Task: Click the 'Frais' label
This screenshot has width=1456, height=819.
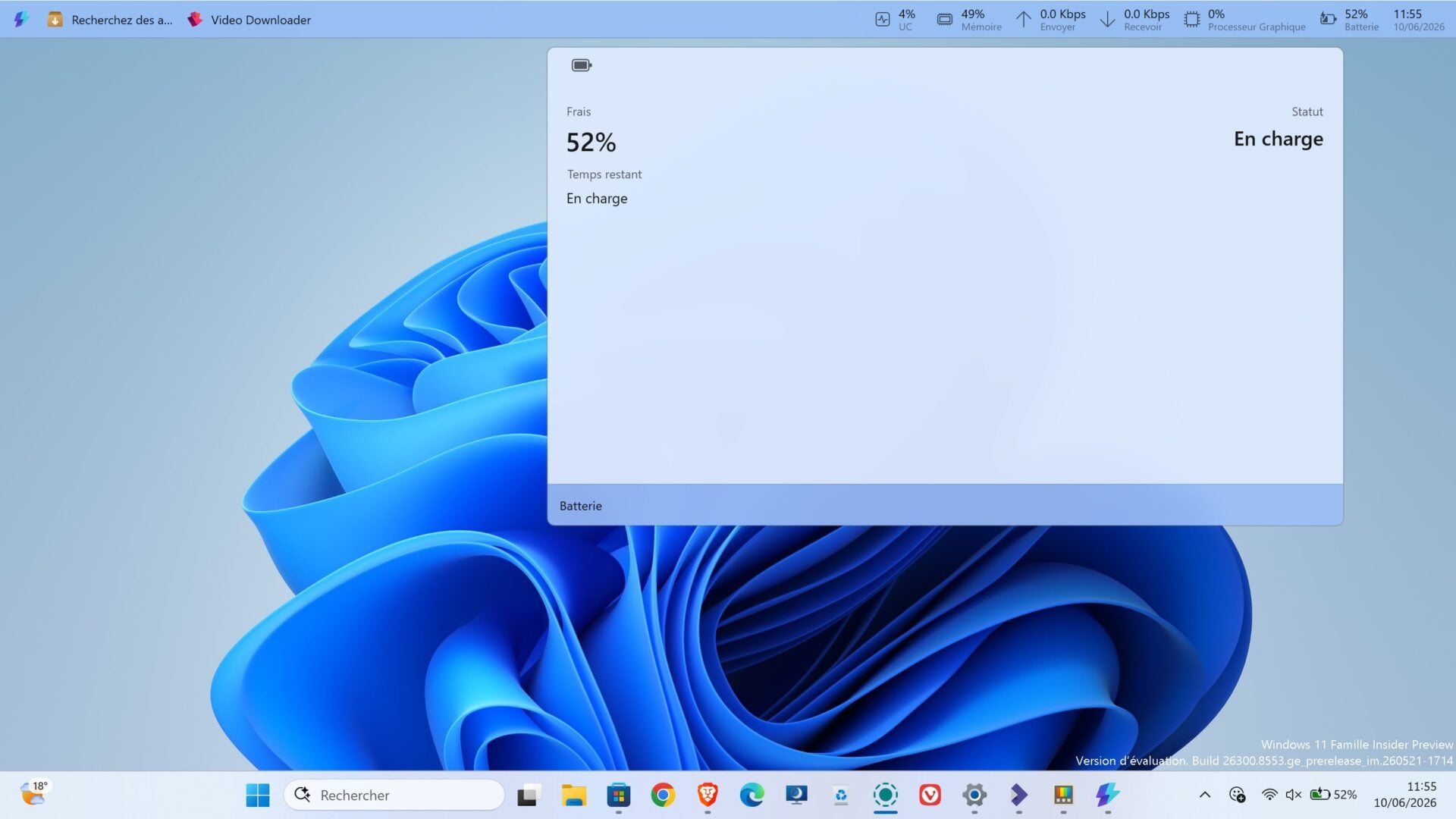Action: coord(579,111)
